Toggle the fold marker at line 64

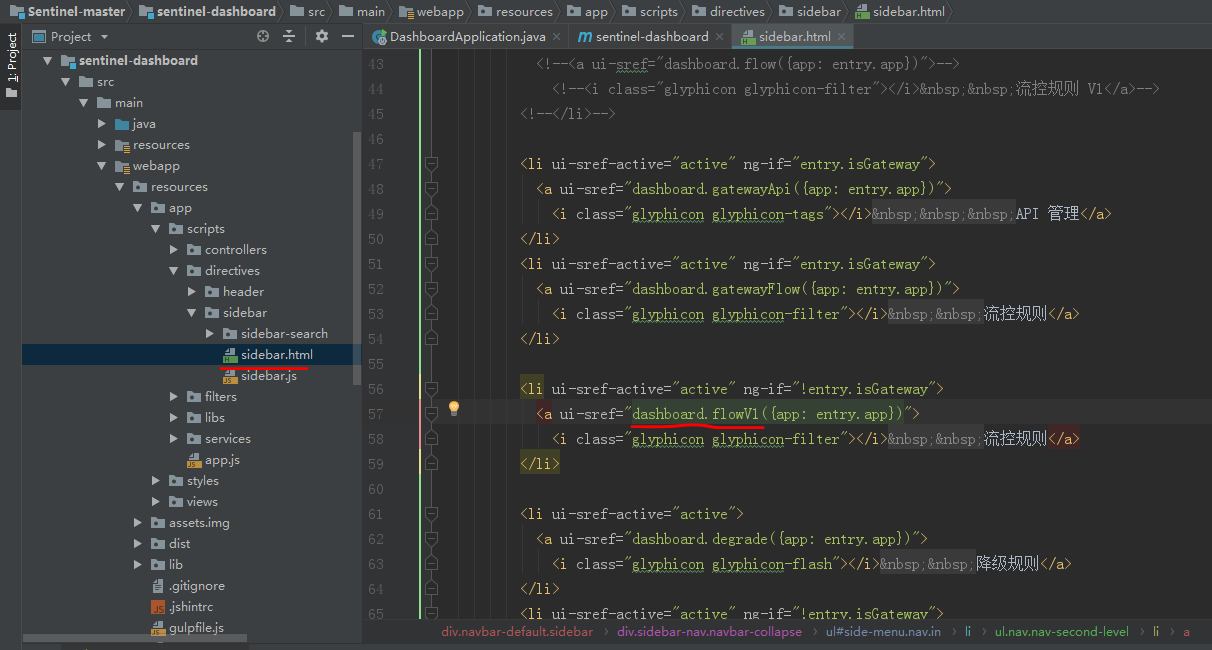pos(431,589)
